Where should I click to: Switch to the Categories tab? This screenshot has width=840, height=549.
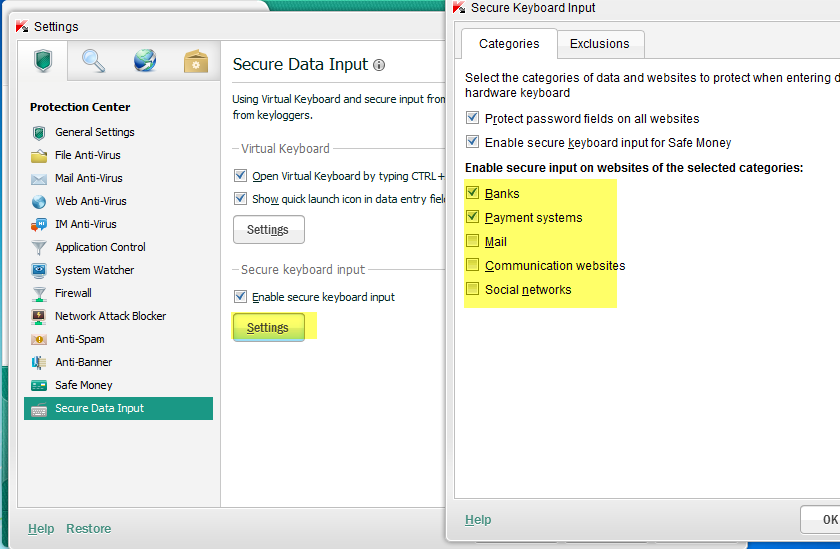(x=509, y=44)
